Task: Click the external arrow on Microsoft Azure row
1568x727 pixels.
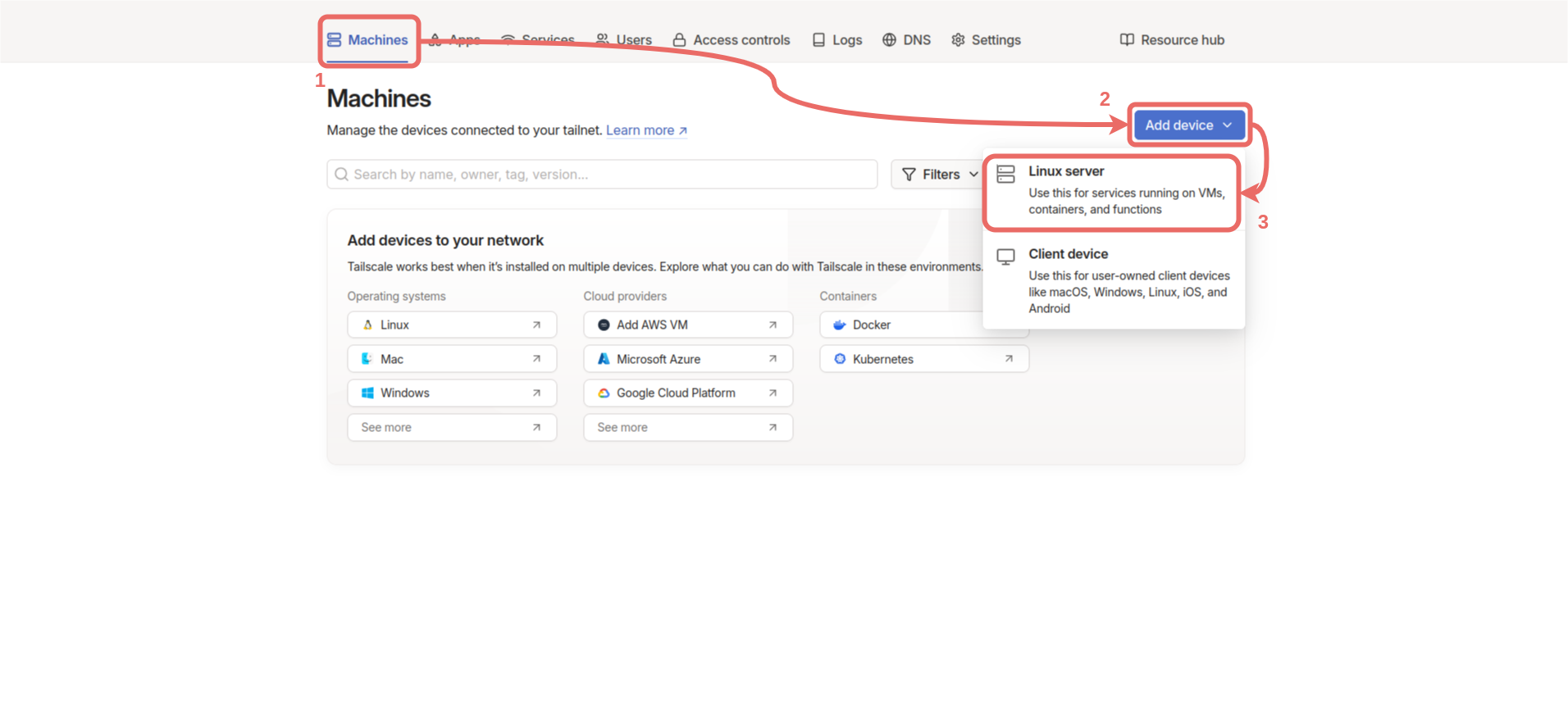Action: pos(773,359)
